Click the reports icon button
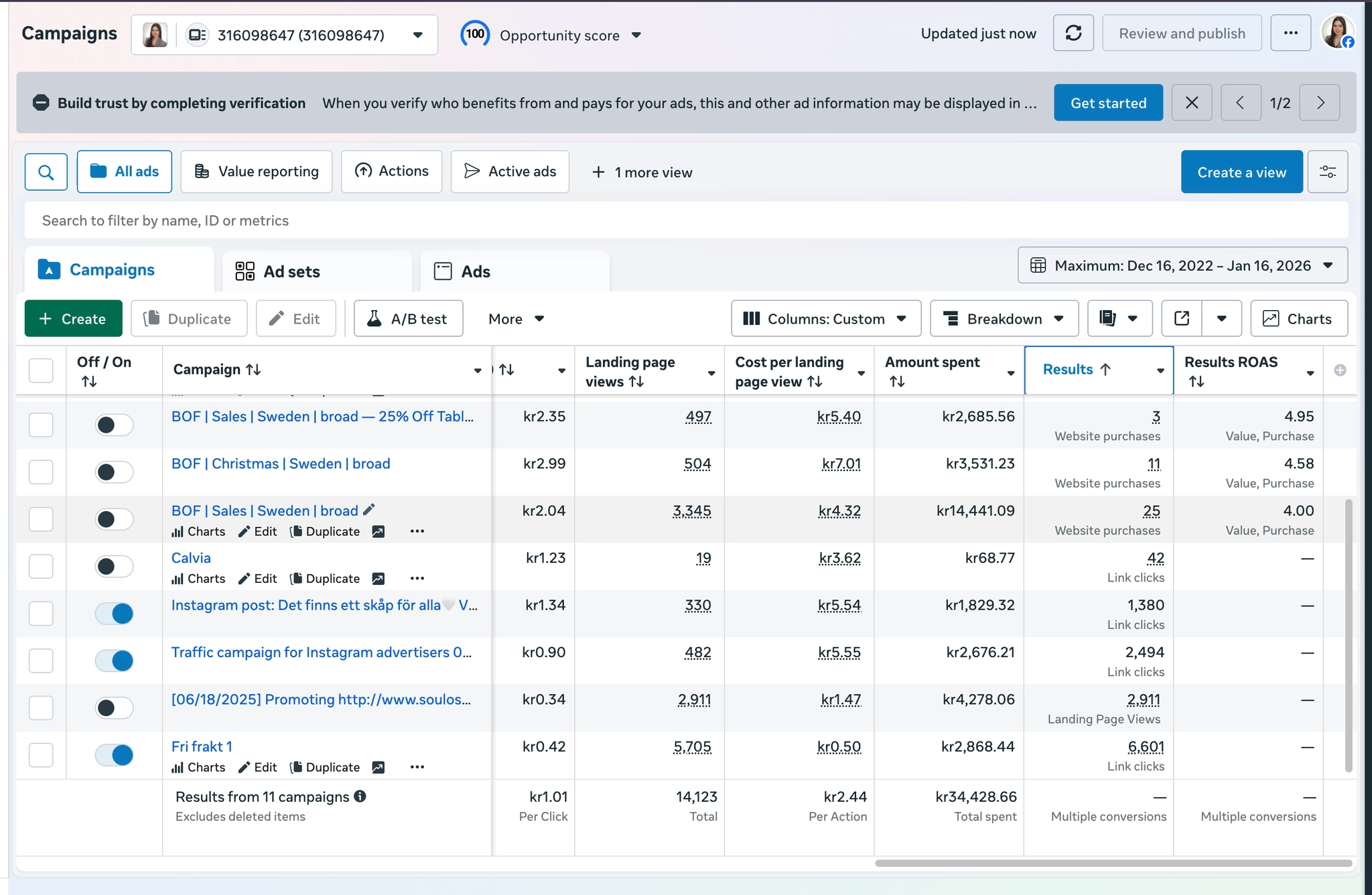The image size is (1372, 895). click(x=1108, y=319)
